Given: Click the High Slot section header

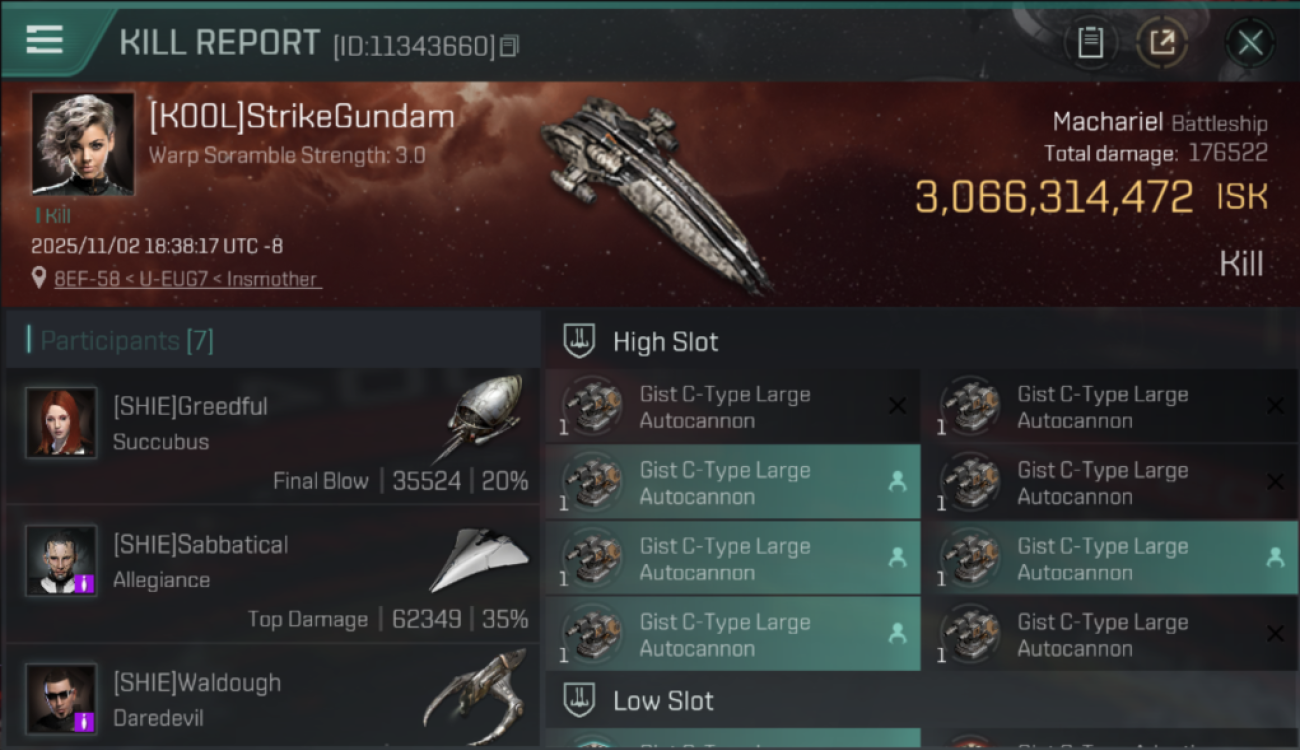Looking at the screenshot, I should click(x=665, y=342).
